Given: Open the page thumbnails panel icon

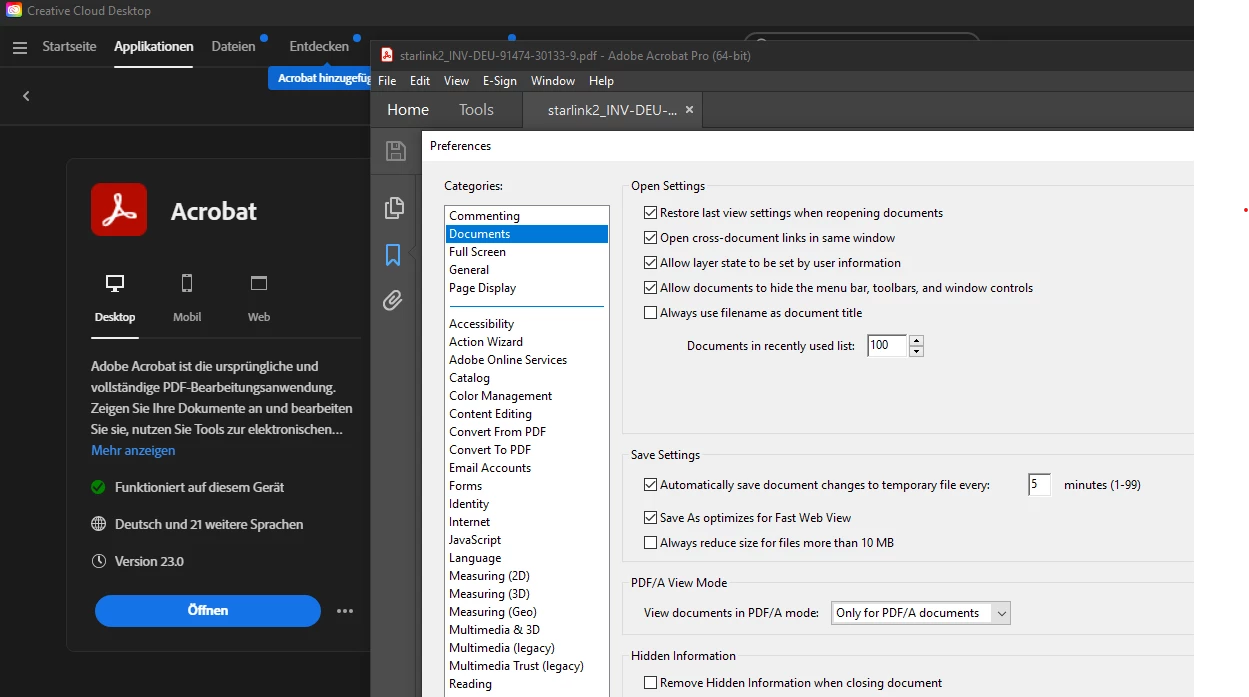Looking at the screenshot, I should point(394,208).
